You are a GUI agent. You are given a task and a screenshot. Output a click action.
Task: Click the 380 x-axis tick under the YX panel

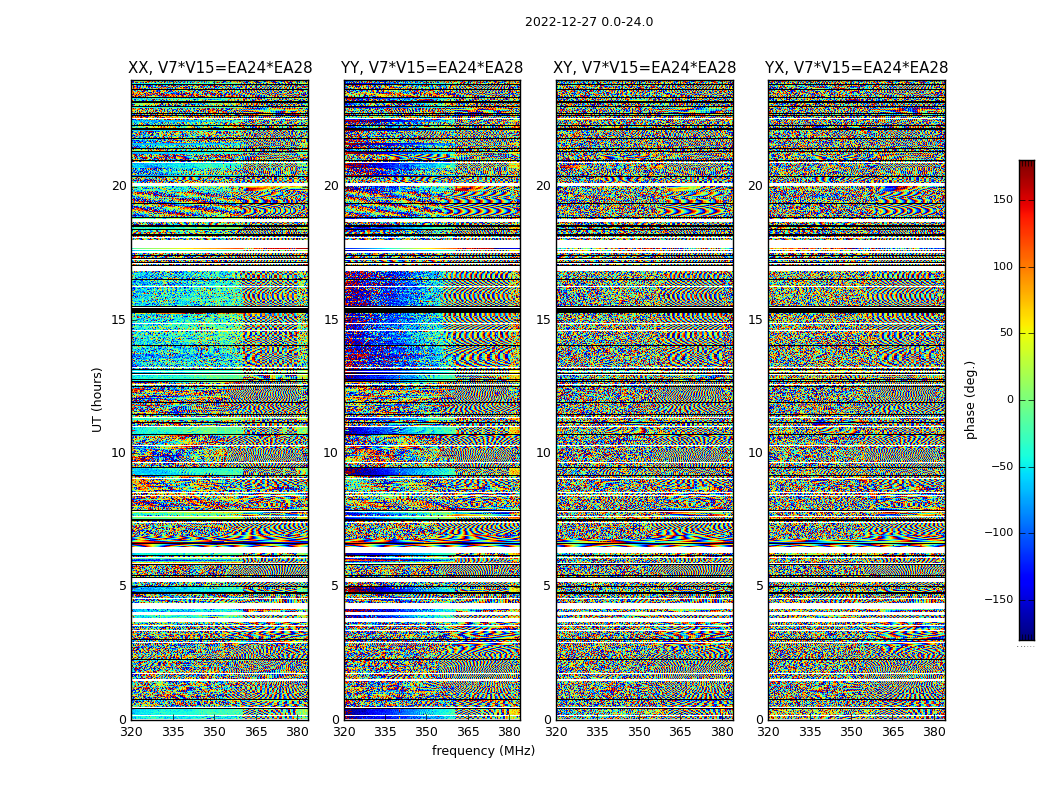tap(934, 732)
